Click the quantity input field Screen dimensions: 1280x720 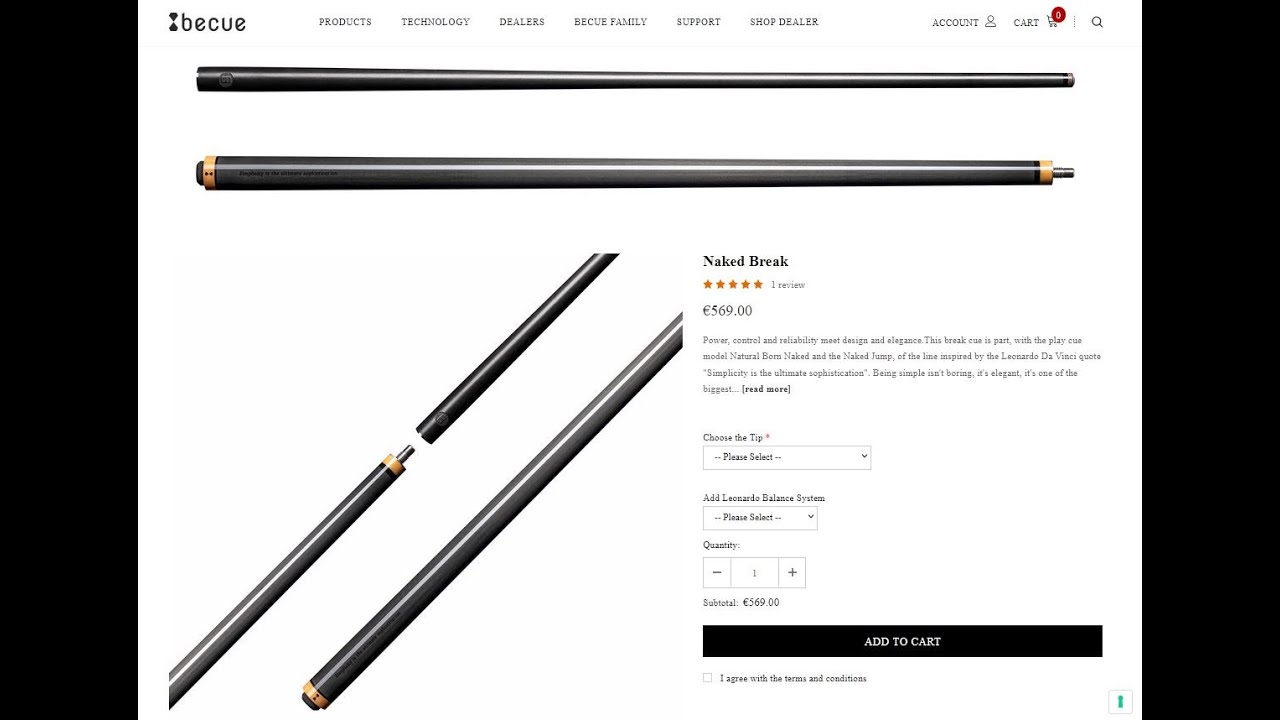point(755,573)
